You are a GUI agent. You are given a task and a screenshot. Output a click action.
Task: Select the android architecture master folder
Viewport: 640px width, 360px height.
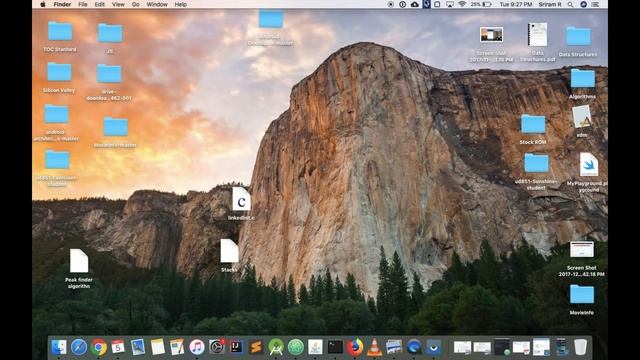[x=56, y=114]
